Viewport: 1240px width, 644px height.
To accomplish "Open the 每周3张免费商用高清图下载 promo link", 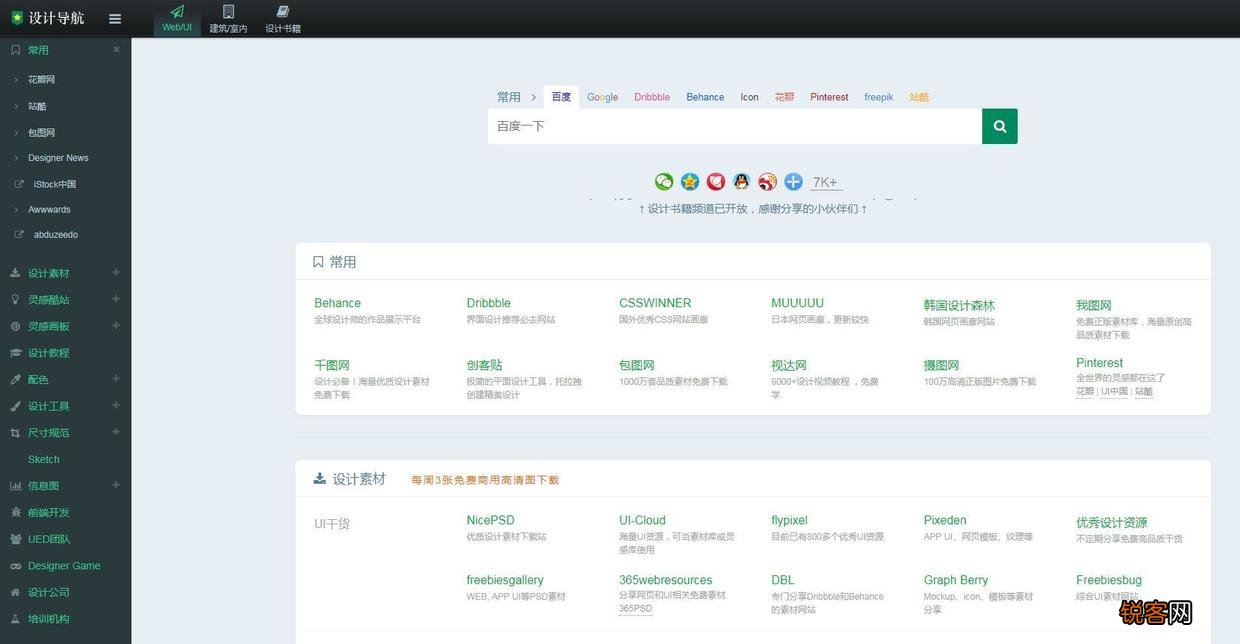I will [485, 480].
